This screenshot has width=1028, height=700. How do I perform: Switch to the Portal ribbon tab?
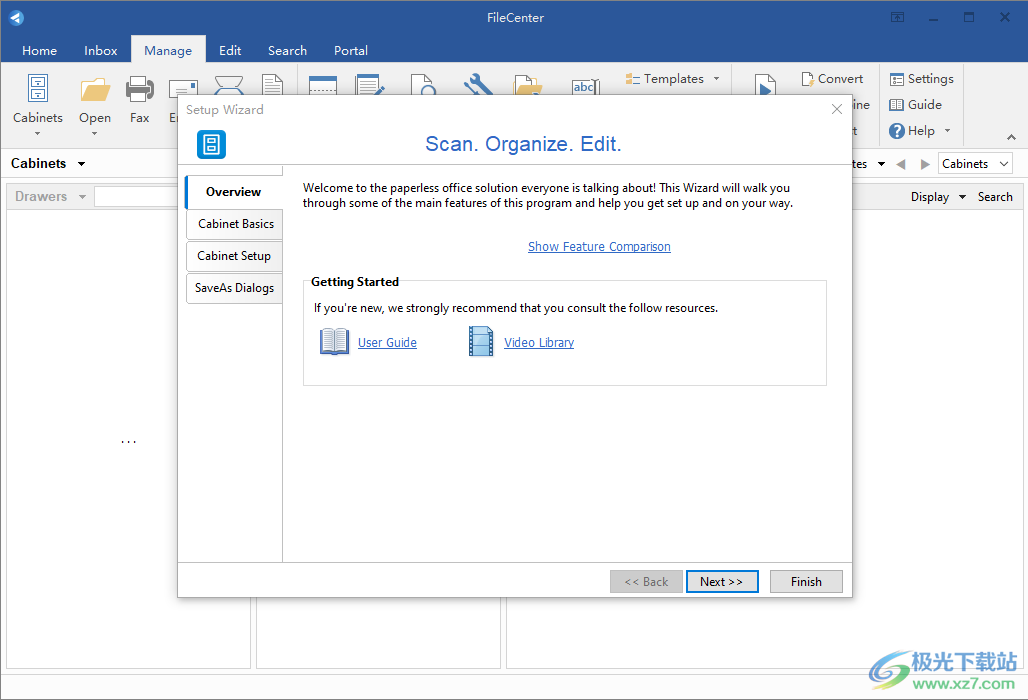tap(351, 50)
